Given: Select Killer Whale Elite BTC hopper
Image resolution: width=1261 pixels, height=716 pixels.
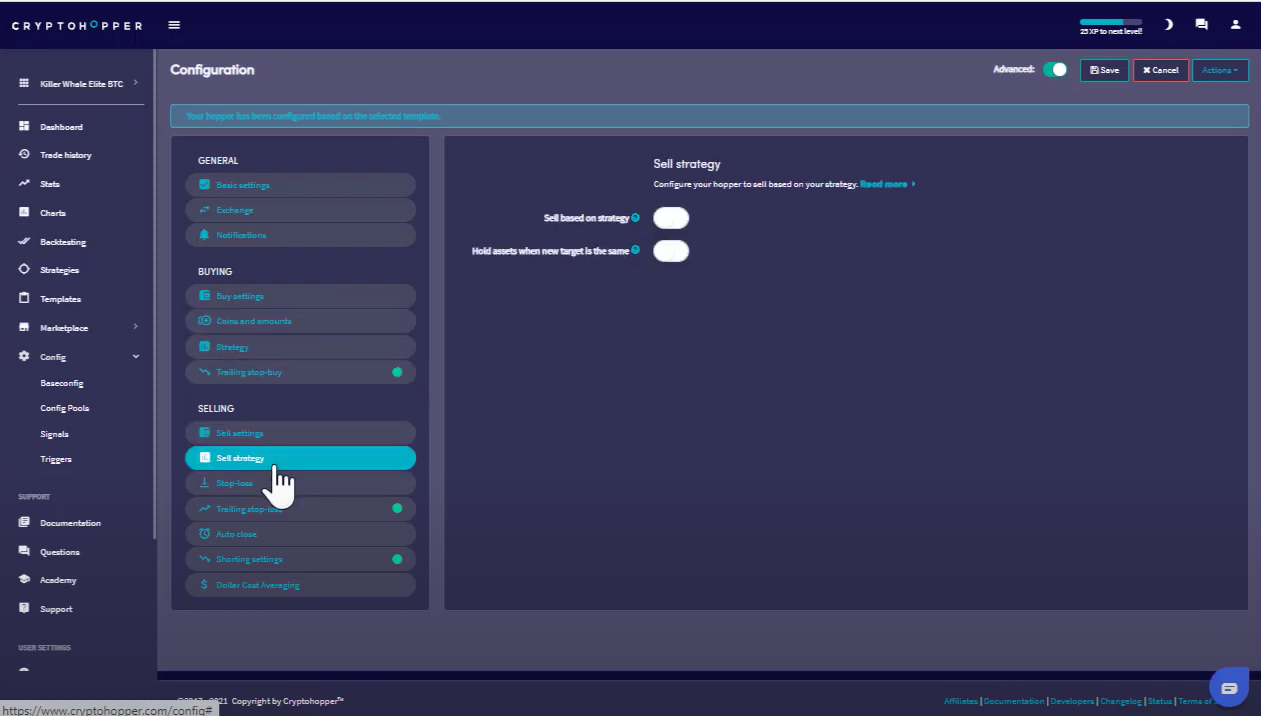Looking at the screenshot, I should pyautogui.click(x=80, y=84).
